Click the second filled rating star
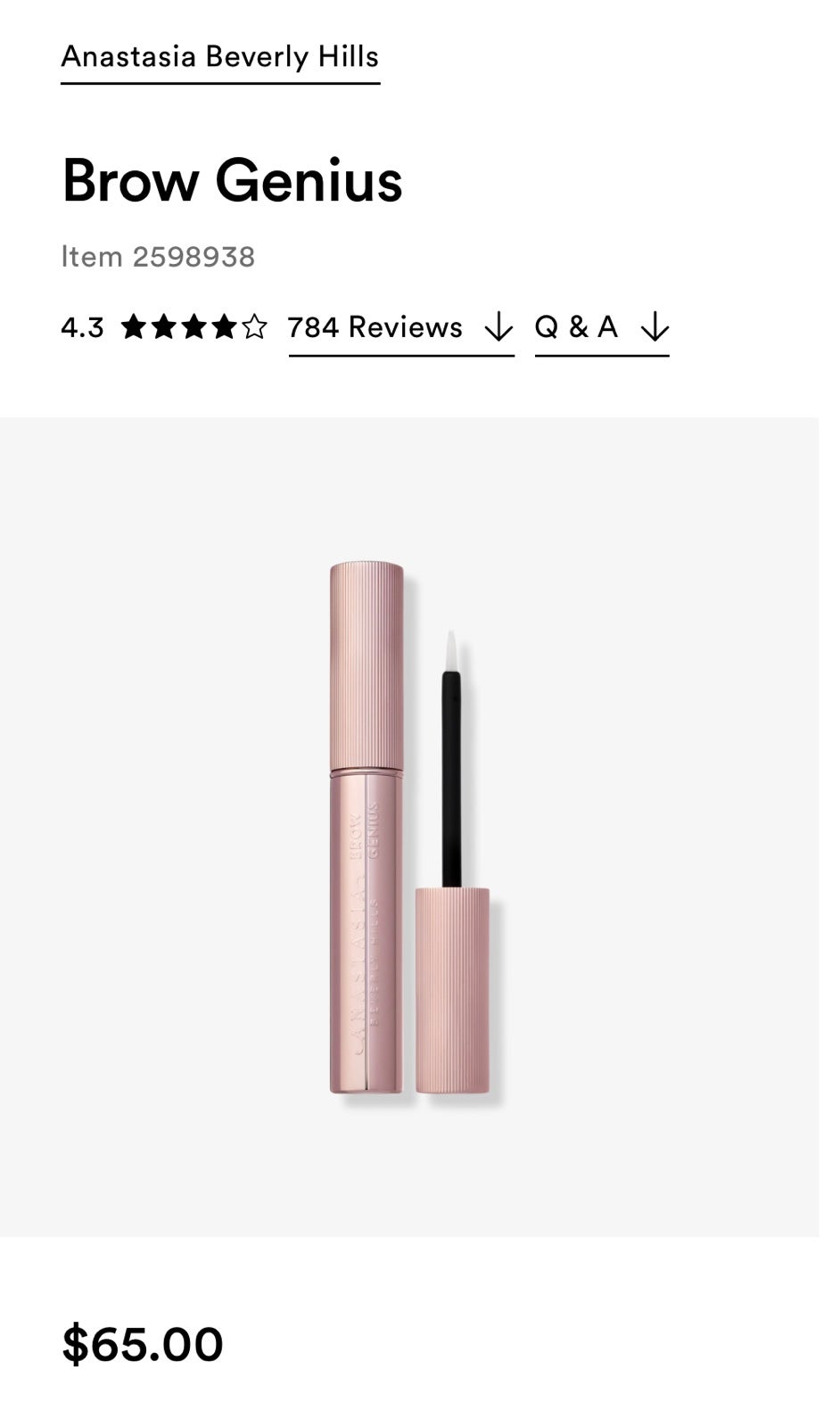 164,327
